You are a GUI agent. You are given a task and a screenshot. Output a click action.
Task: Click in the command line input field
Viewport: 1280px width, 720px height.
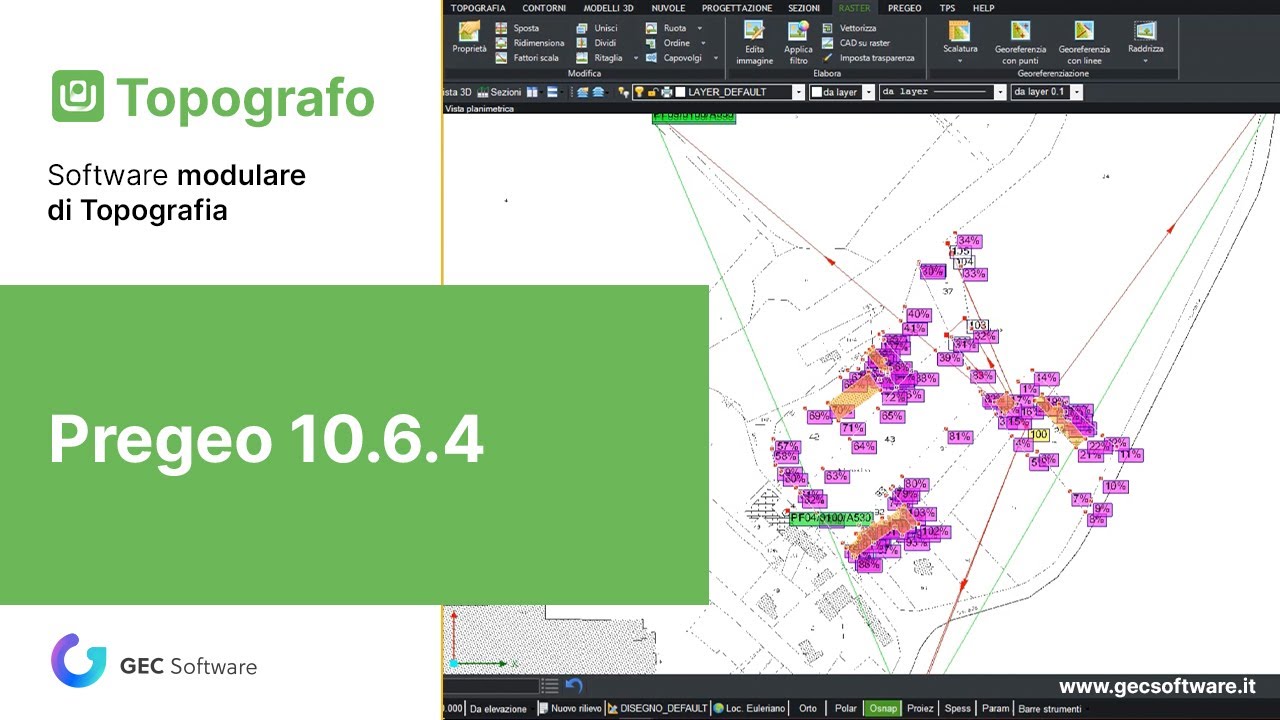(x=490, y=686)
